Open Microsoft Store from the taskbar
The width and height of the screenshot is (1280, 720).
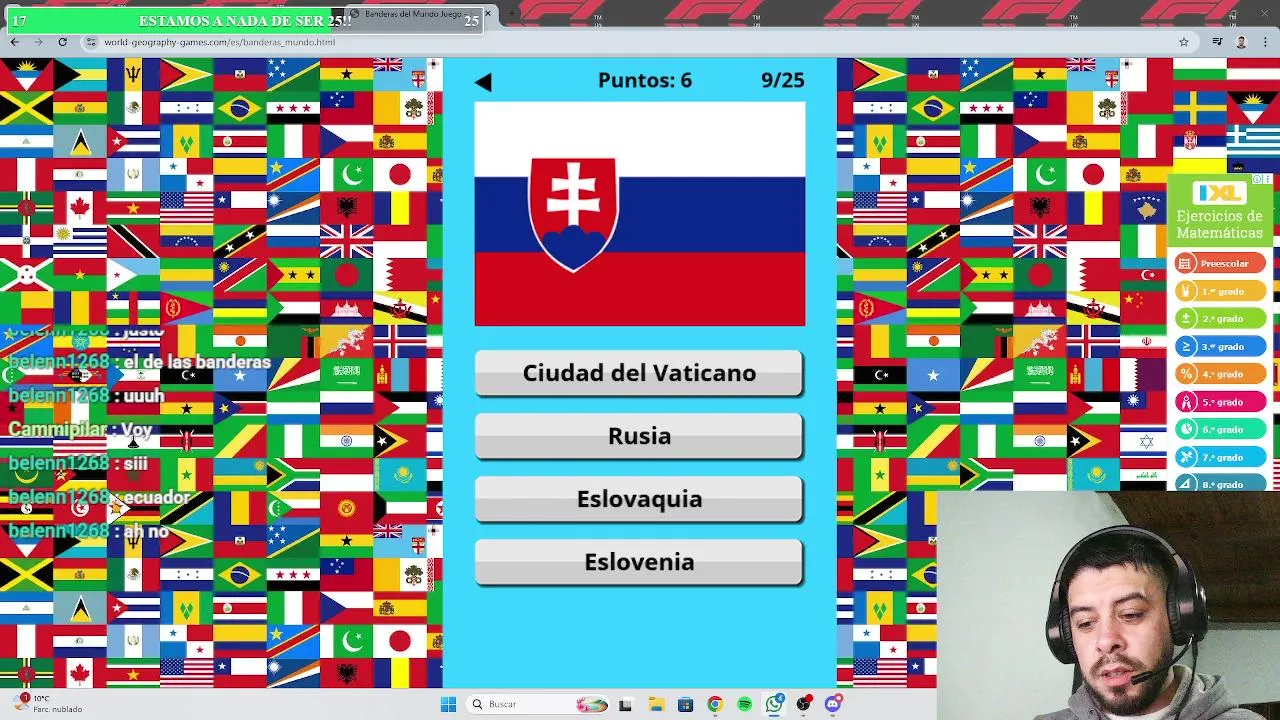tap(685, 704)
